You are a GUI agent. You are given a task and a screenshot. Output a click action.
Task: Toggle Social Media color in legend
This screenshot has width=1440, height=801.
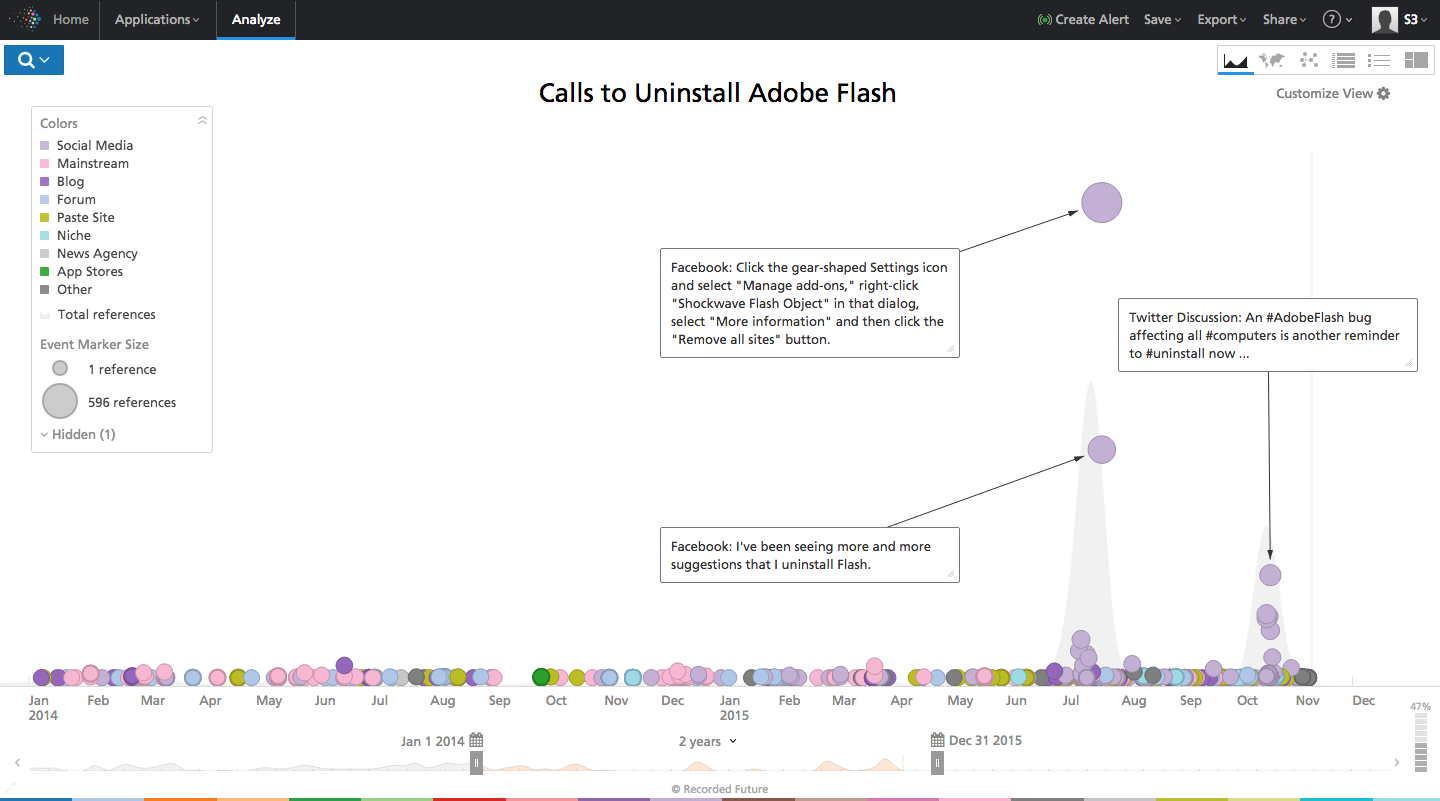94,146
